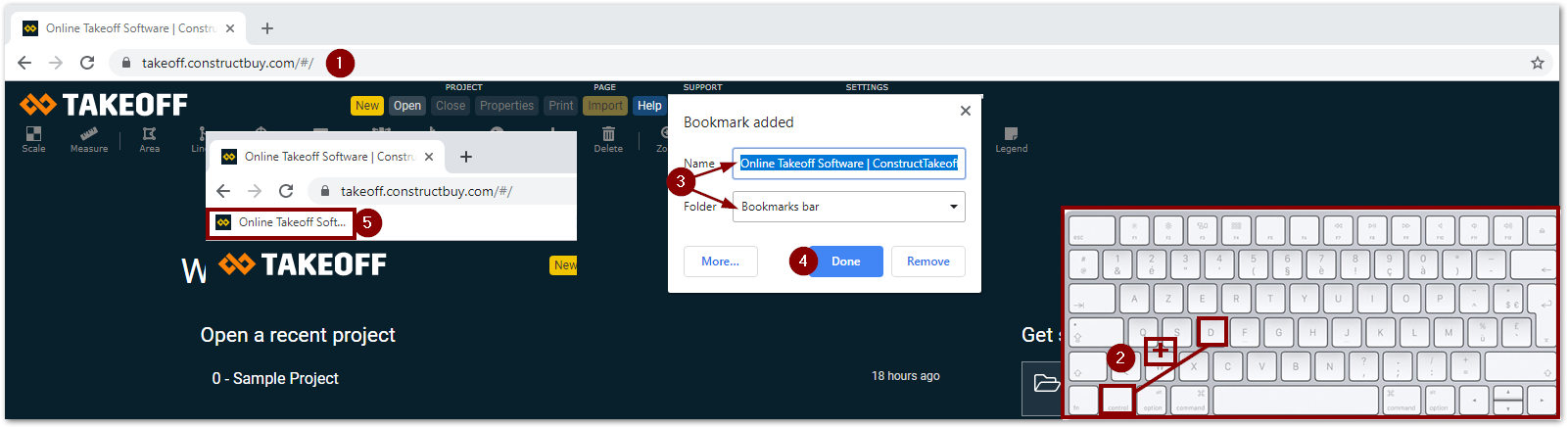Click the bookmark star in address bar
Viewport: 1568px width, 428px height.
tap(1537, 63)
